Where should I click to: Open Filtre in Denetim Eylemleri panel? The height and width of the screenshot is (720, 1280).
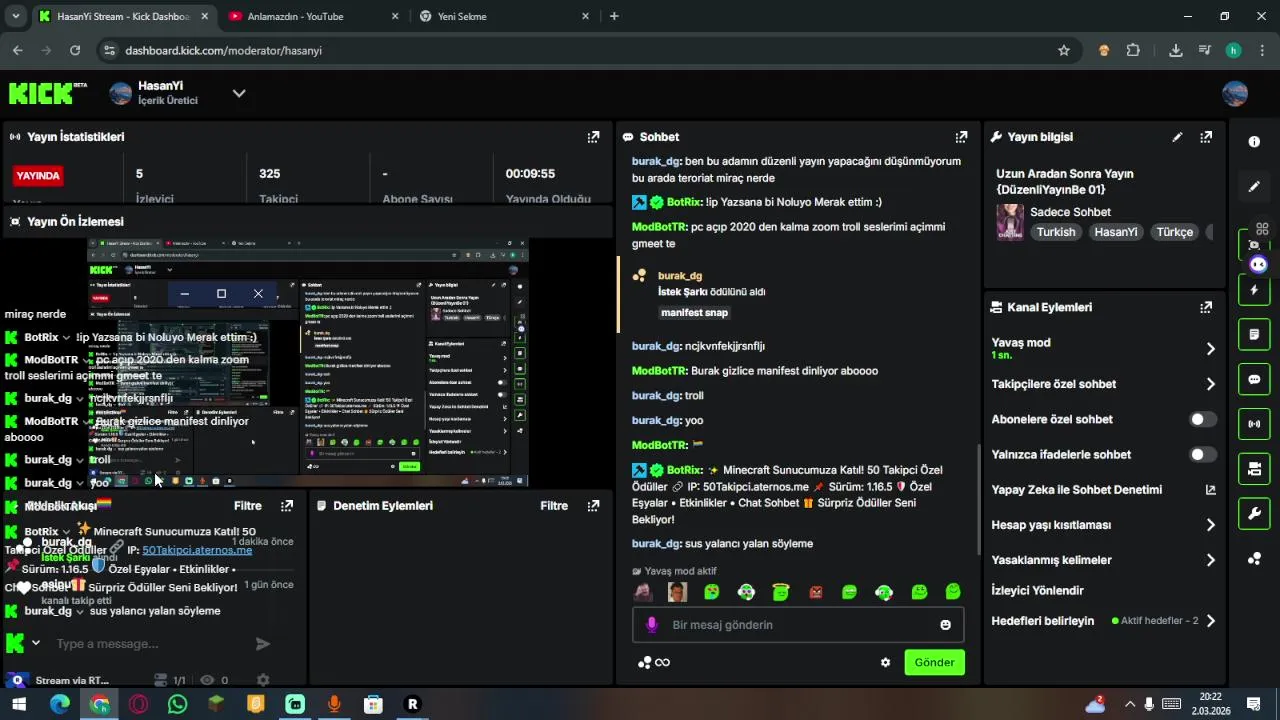554,506
